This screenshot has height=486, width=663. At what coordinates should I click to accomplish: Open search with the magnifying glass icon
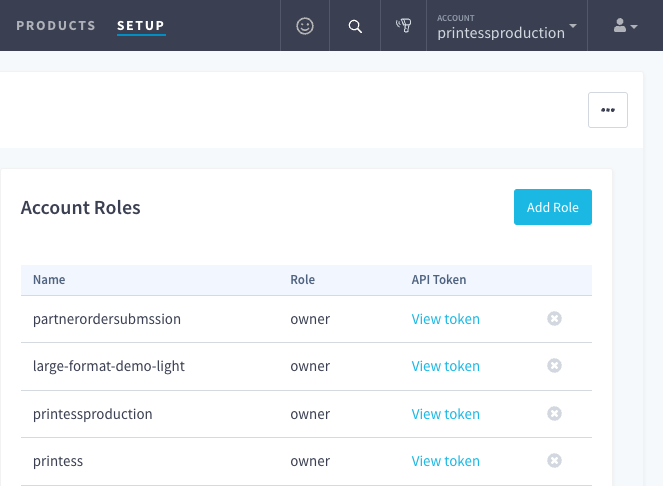(x=355, y=26)
